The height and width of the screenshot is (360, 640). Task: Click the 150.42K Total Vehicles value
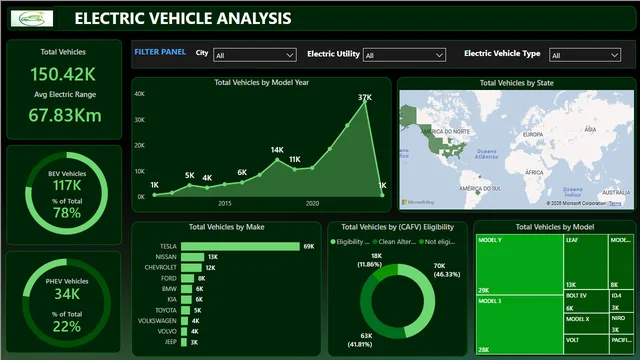[x=63, y=74]
